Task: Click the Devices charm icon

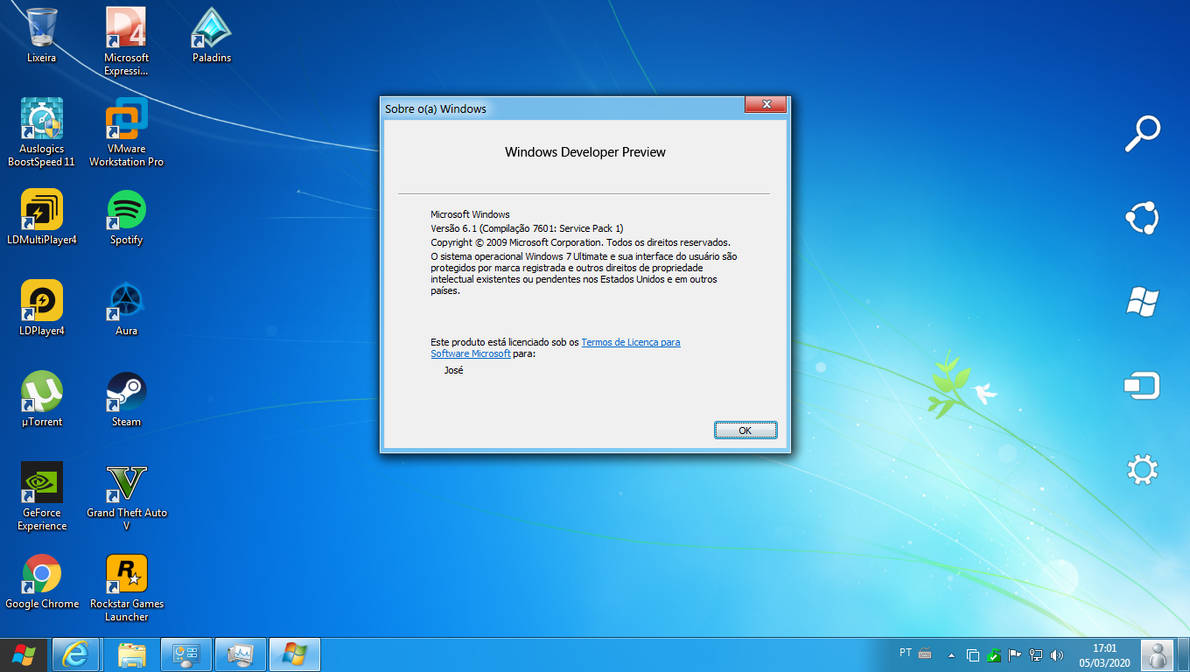Action: [x=1142, y=385]
